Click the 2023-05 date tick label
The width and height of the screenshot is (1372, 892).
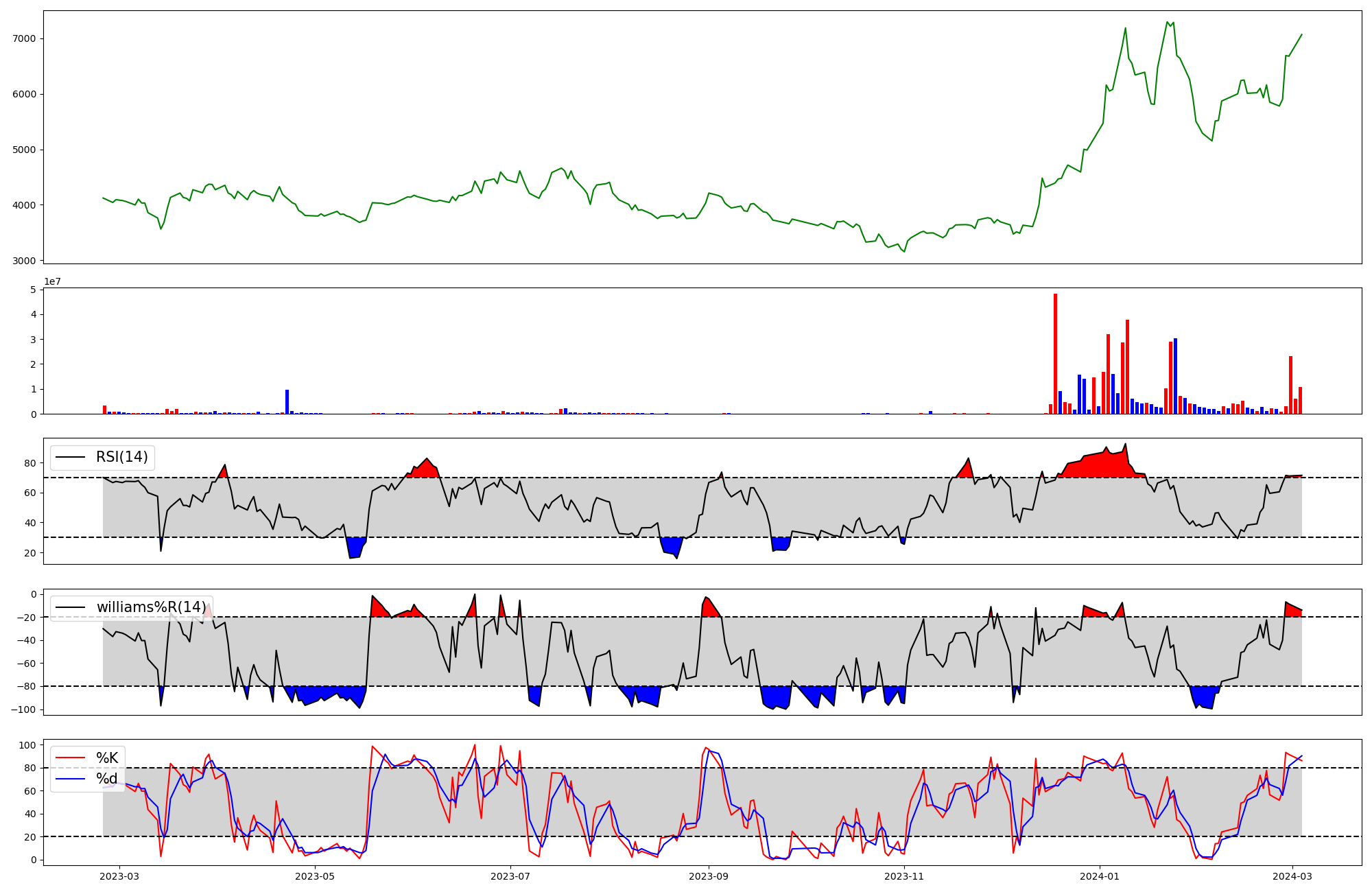[x=315, y=876]
